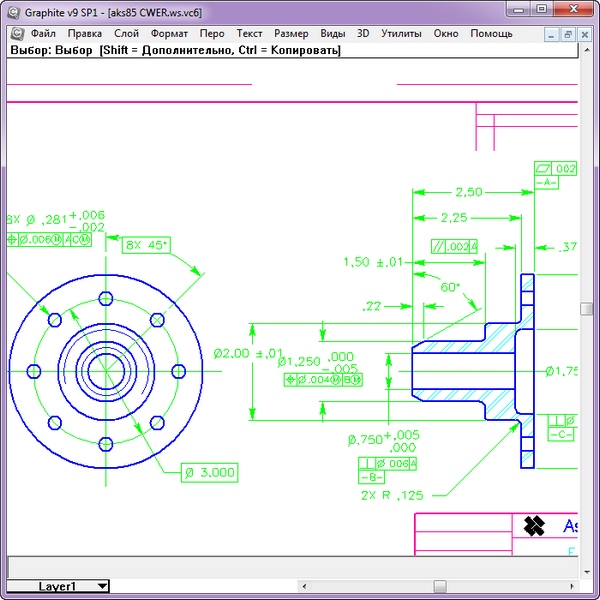Open the Формат menu
The height and width of the screenshot is (600, 600).
tap(169, 33)
